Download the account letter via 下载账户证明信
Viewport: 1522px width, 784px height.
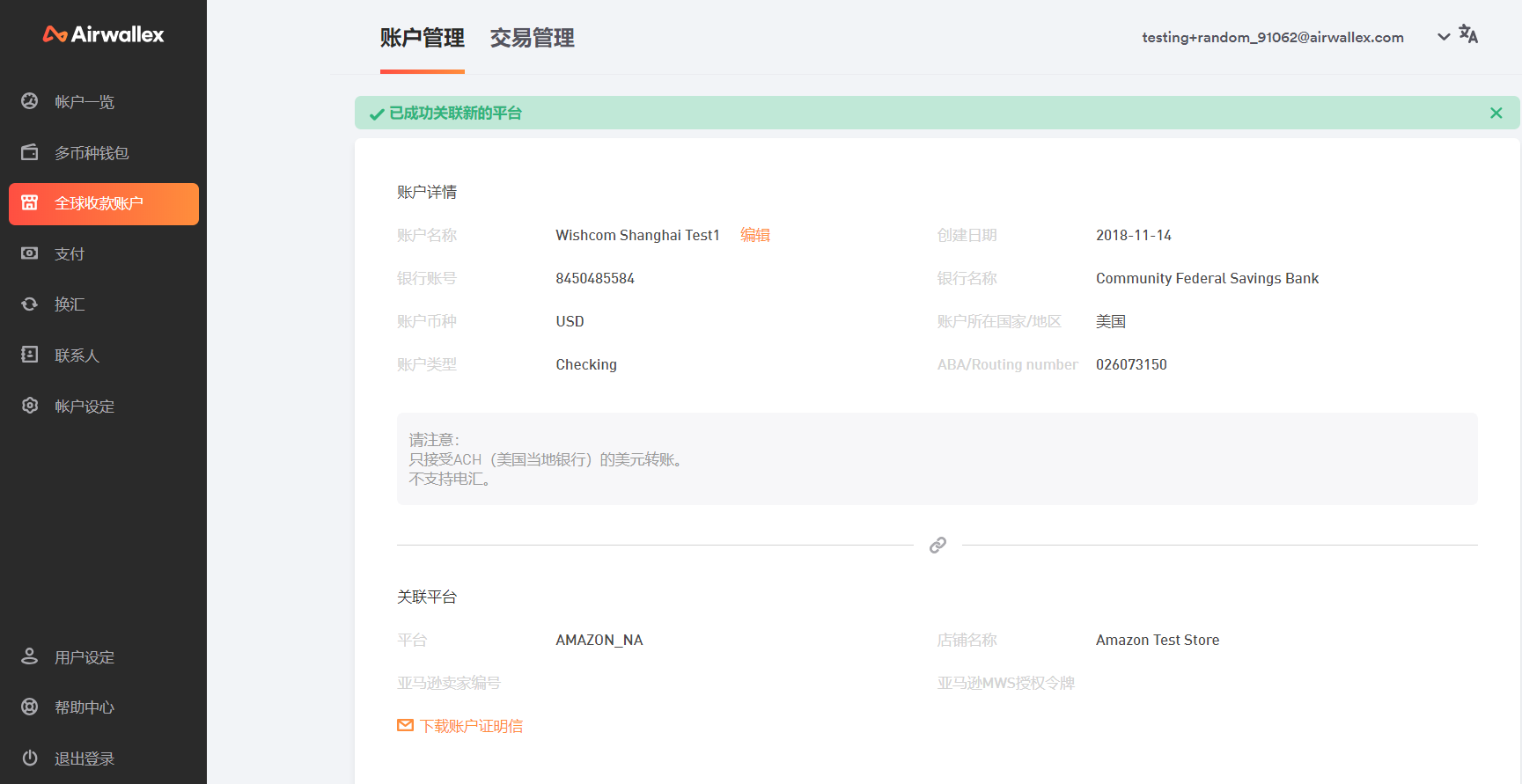click(470, 726)
